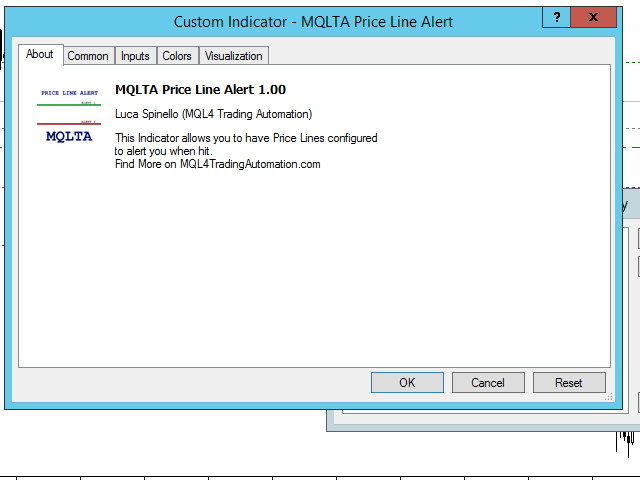Close the Custom Indicator dialog
The height and width of the screenshot is (480, 640).
coord(593,17)
